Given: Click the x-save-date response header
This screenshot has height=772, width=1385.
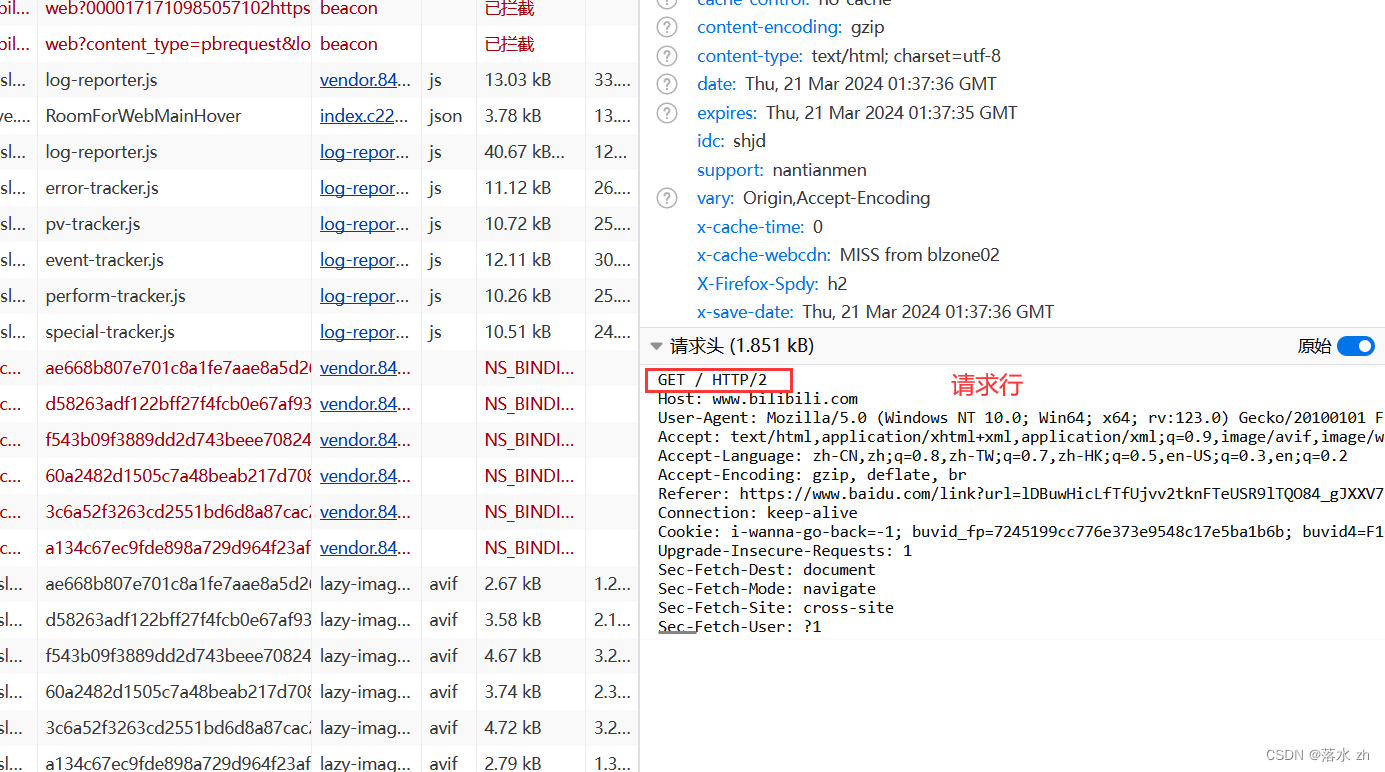Looking at the screenshot, I should click(875, 312).
